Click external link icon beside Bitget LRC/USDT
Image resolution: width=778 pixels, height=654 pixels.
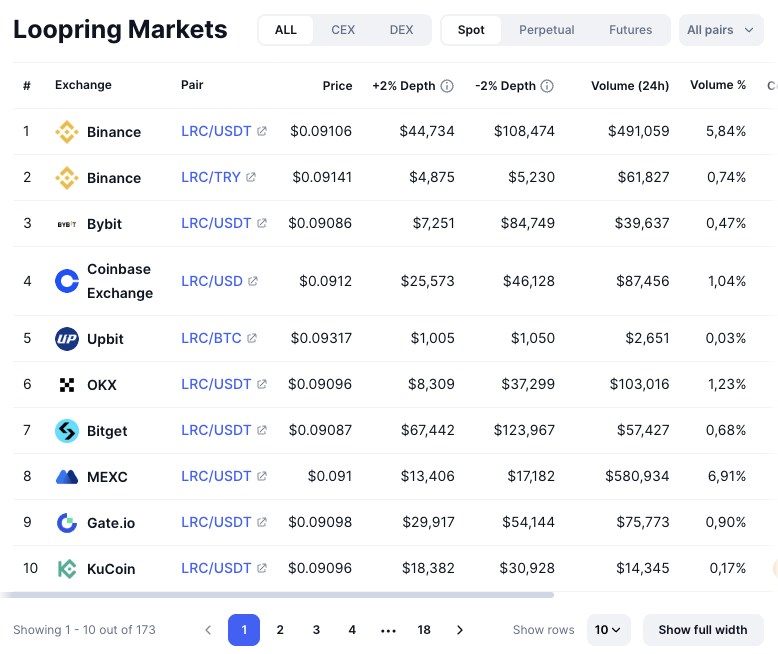tap(262, 430)
